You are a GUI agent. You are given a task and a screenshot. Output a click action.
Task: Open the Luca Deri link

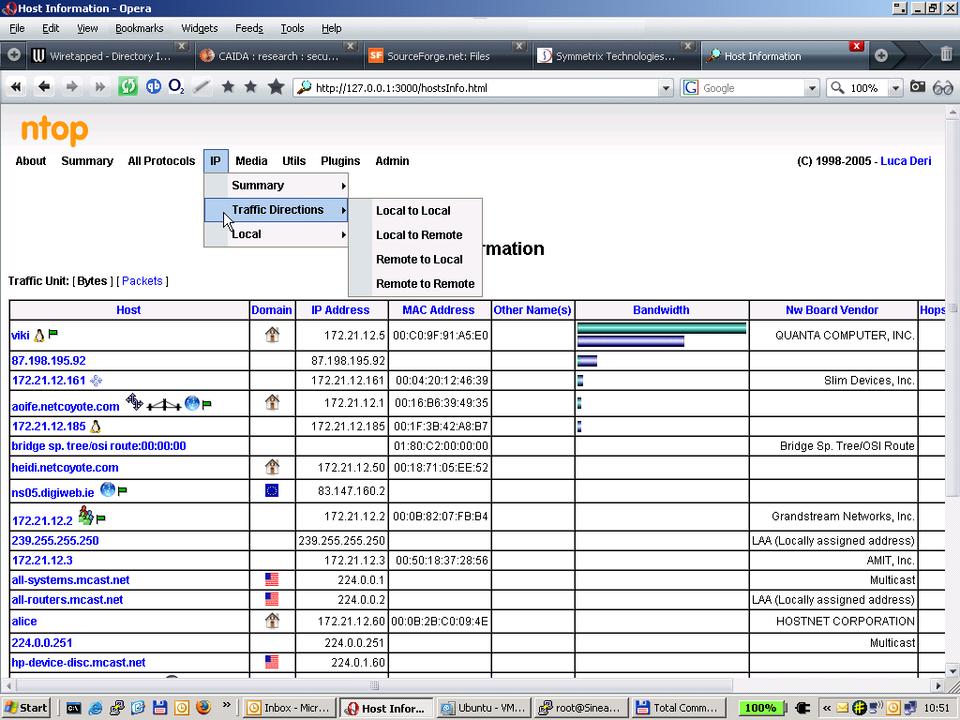[905, 161]
